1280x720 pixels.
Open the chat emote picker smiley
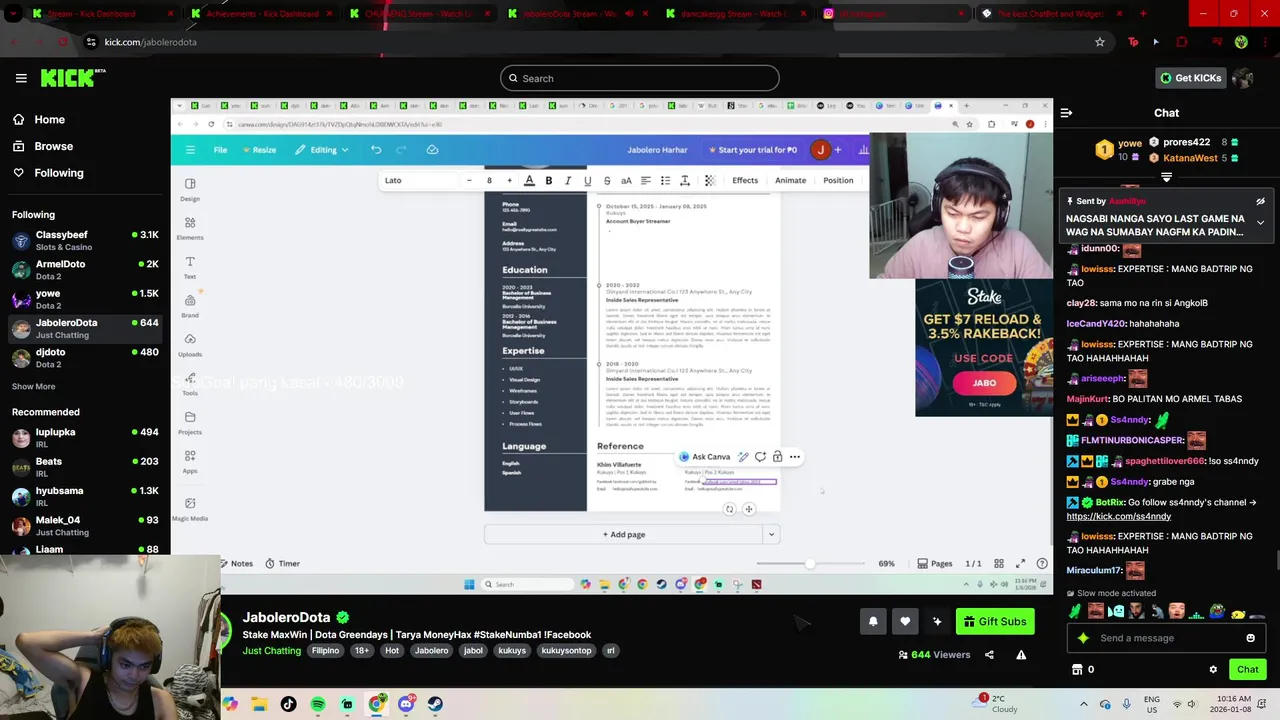[1250, 638]
